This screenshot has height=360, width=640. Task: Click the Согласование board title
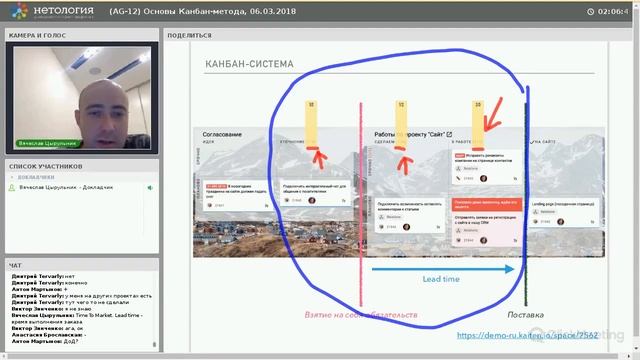coord(222,134)
